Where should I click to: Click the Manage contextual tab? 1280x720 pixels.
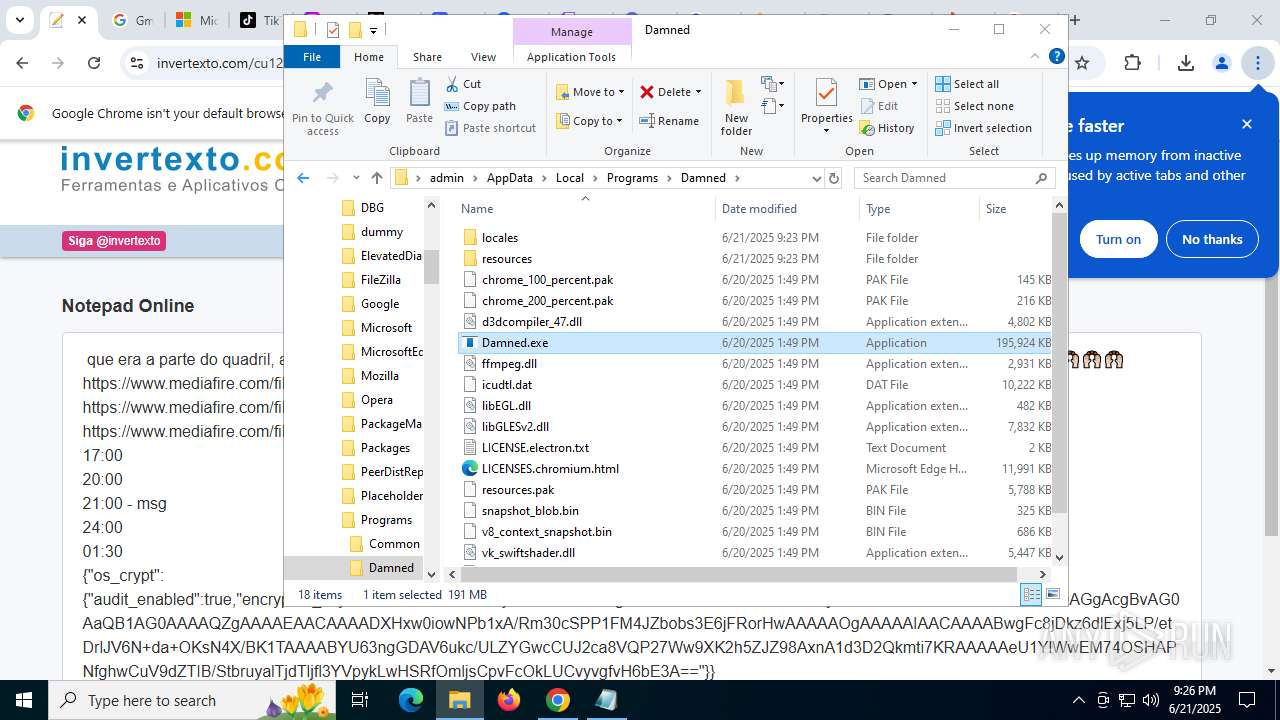[572, 32]
